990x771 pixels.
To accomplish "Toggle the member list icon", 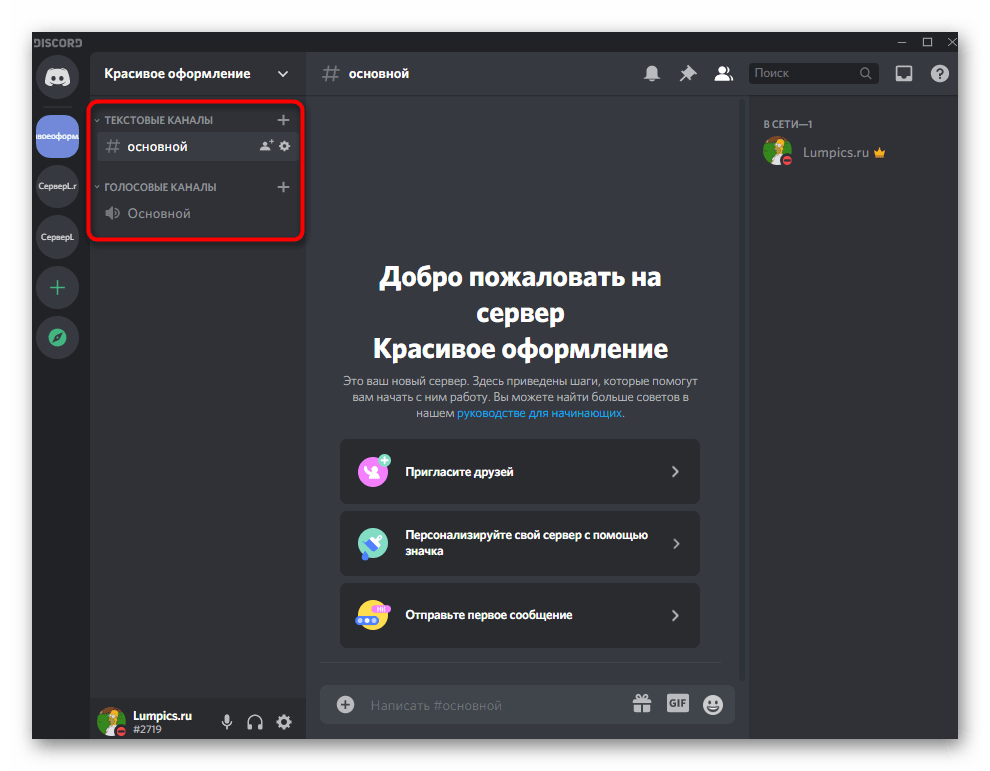I will click(x=724, y=74).
